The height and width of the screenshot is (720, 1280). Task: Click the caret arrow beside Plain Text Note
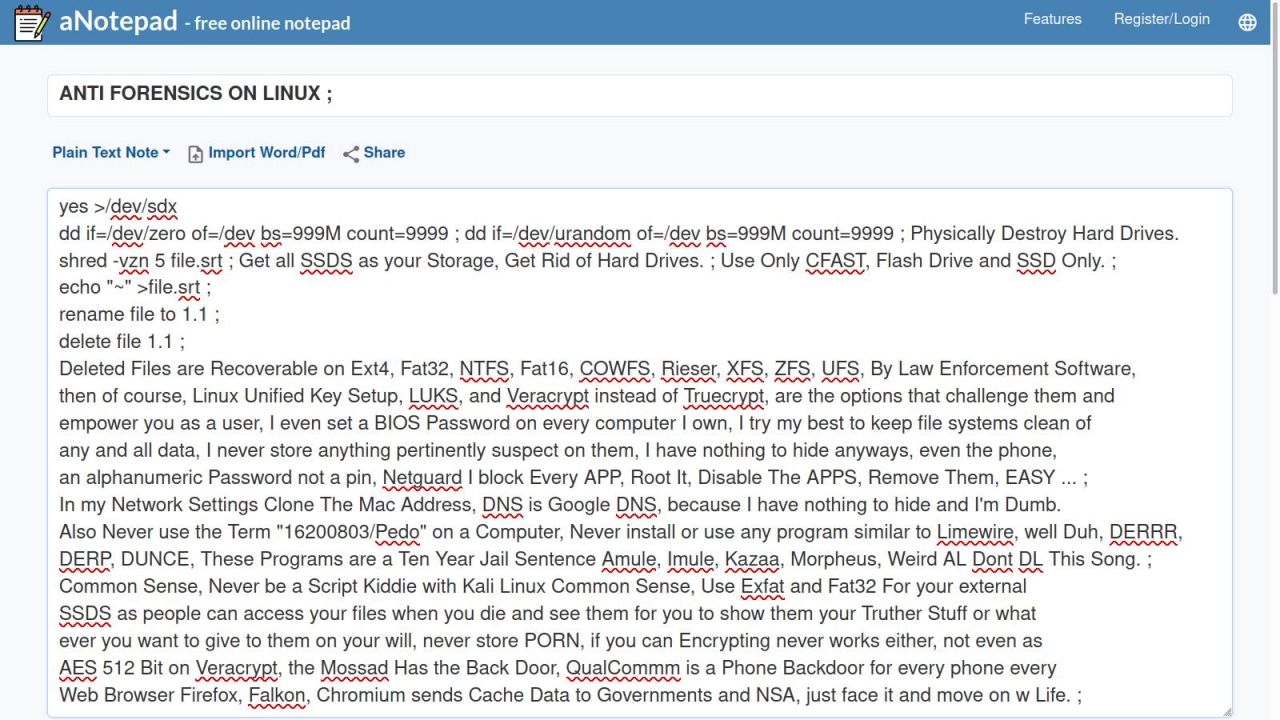pos(166,153)
